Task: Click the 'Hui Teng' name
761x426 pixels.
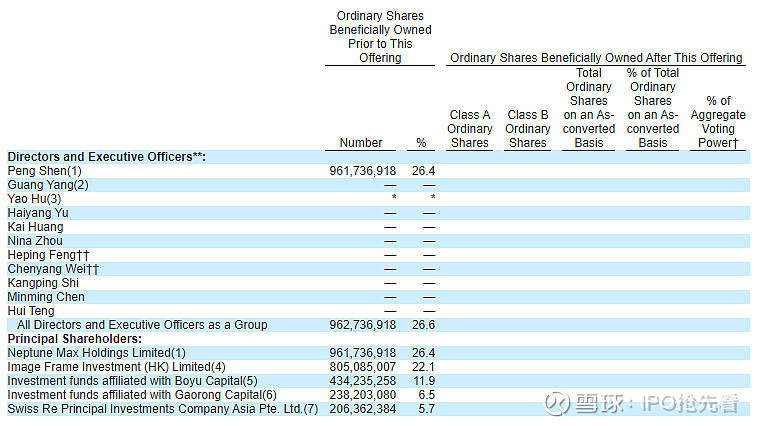Action: tap(31, 311)
